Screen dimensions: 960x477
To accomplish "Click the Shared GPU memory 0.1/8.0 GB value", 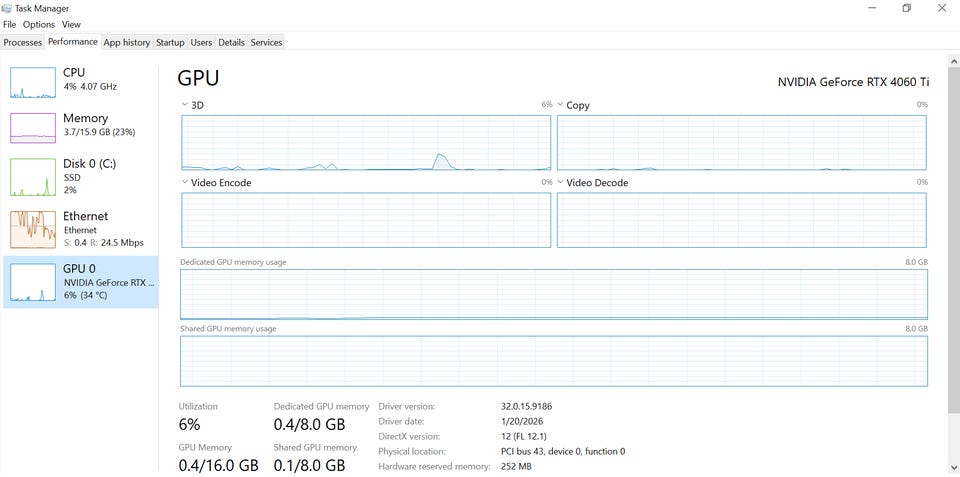I will click(x=309, y=465).
